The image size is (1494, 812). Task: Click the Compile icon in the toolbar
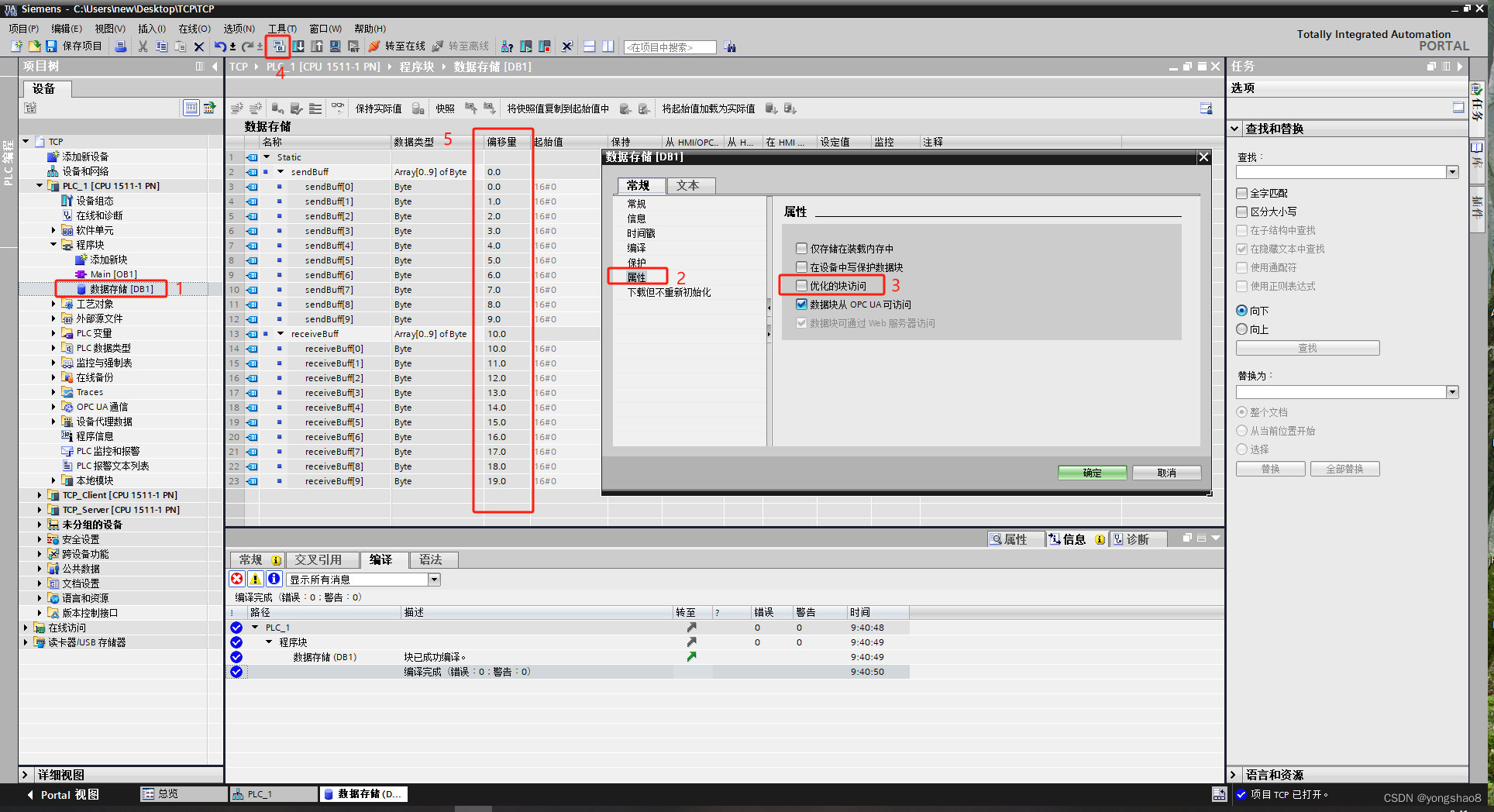click(278, 46)
